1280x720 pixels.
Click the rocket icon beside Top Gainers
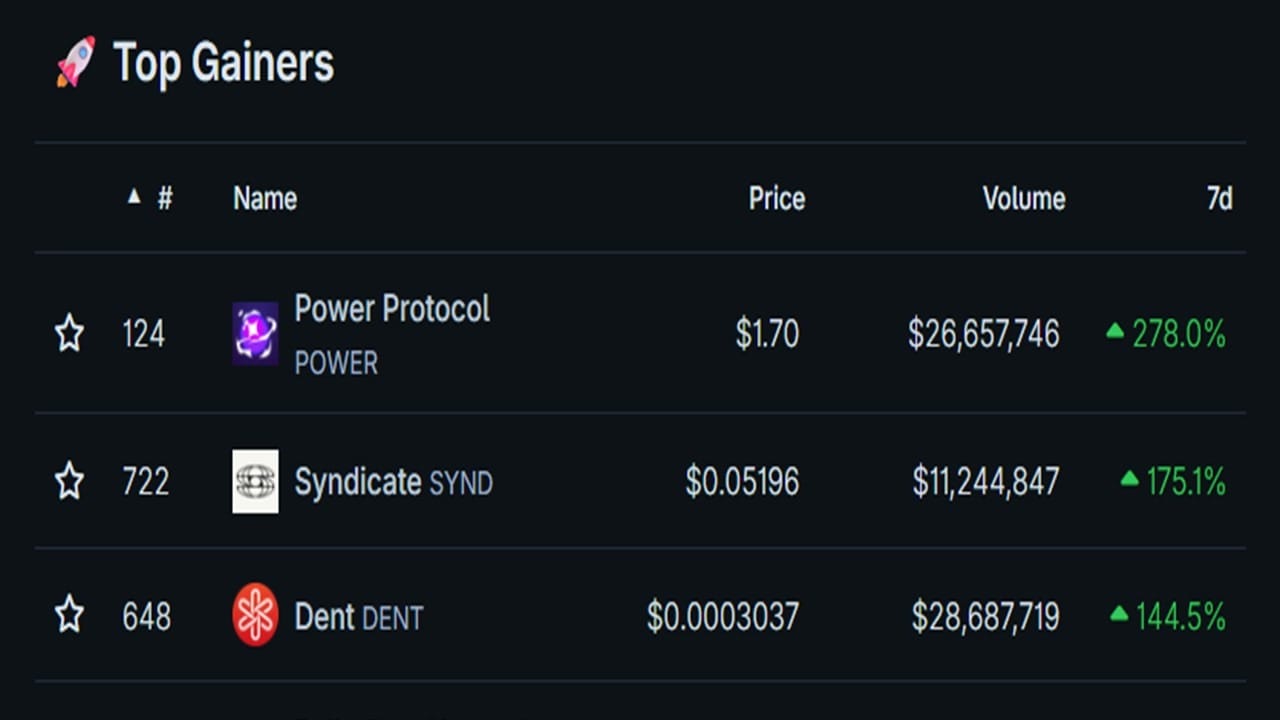[76, 61]
